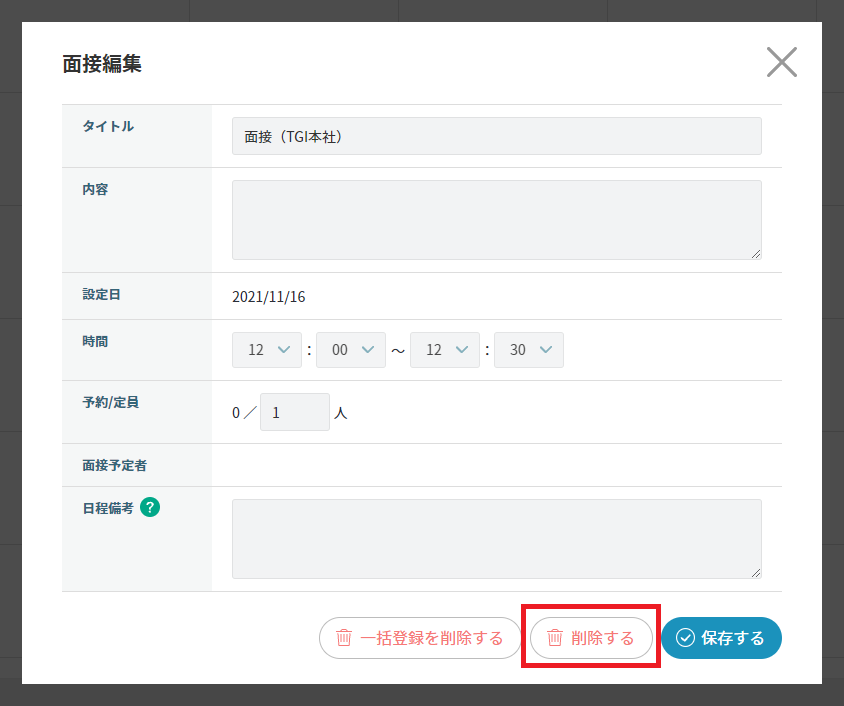Click the 面接編集 dialog heading
This screenshot has width=844, height=706.
coord(102,64)
